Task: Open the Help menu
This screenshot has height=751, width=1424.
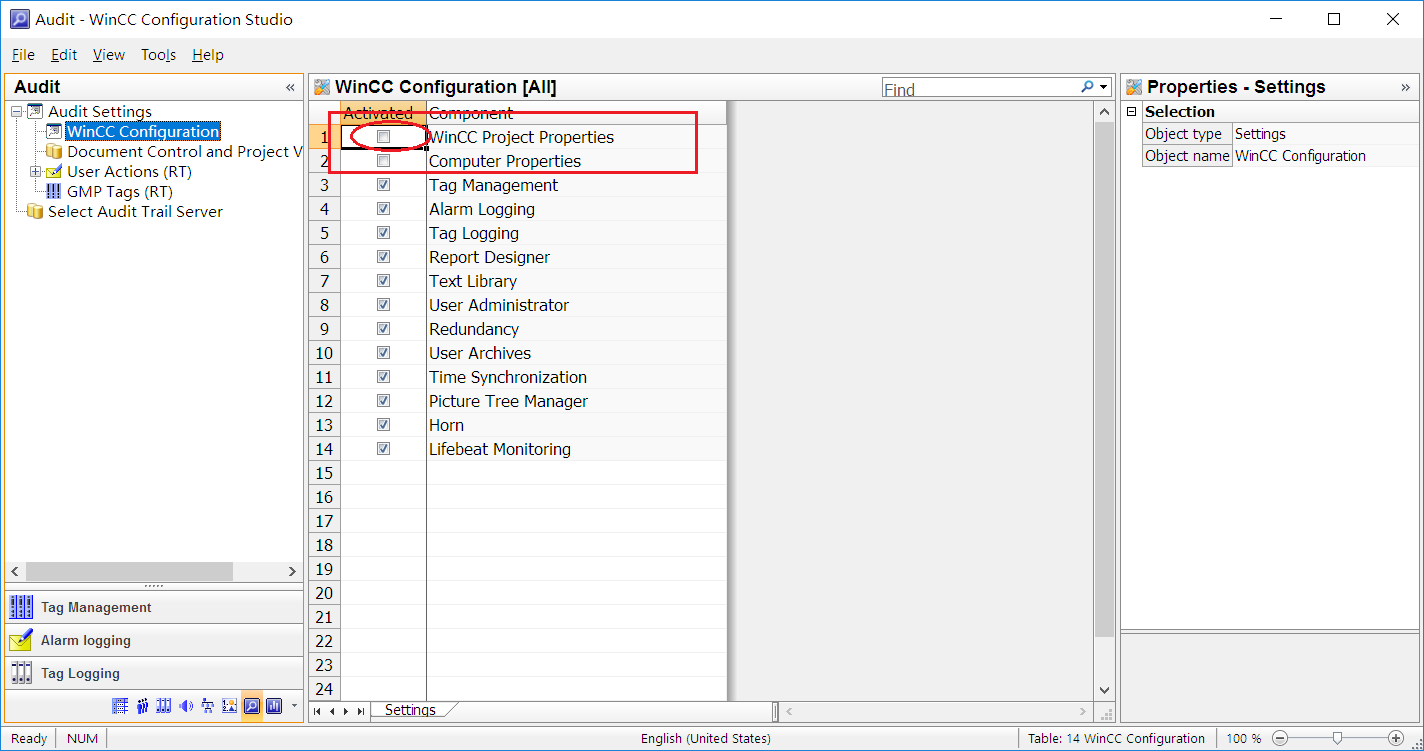Action: pyautogui.click(x=208, y=55)
